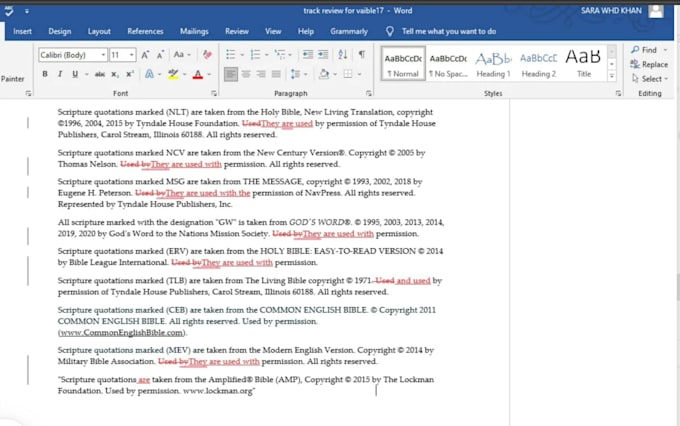Viewport: 680px width, 426px height.
Task: Decrease paragraph indent
Action: [x=308, y=54]
